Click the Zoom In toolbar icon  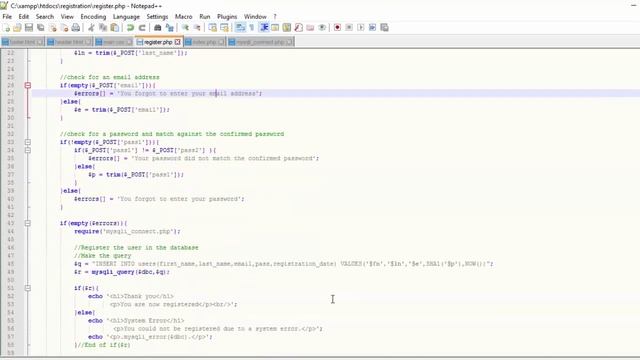[x=185, y=28]
